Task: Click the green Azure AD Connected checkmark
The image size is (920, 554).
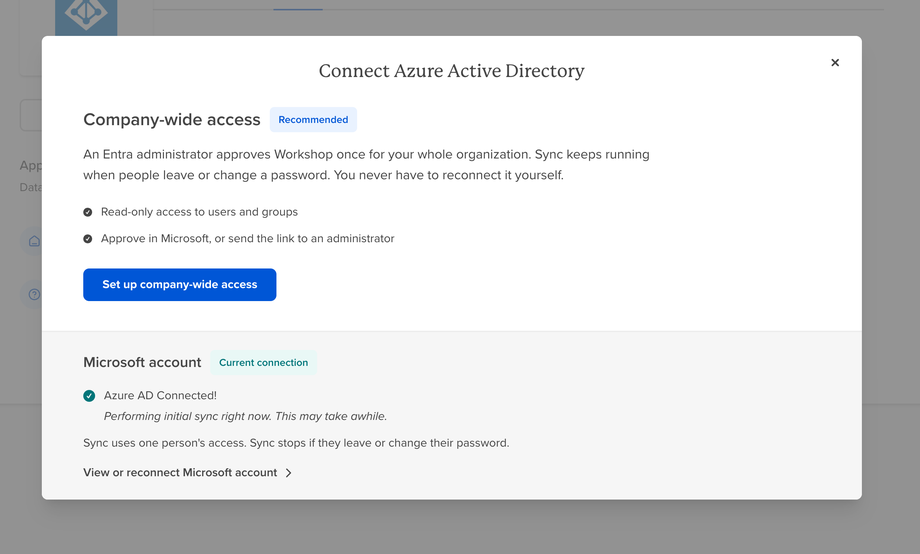Action: 89,396
